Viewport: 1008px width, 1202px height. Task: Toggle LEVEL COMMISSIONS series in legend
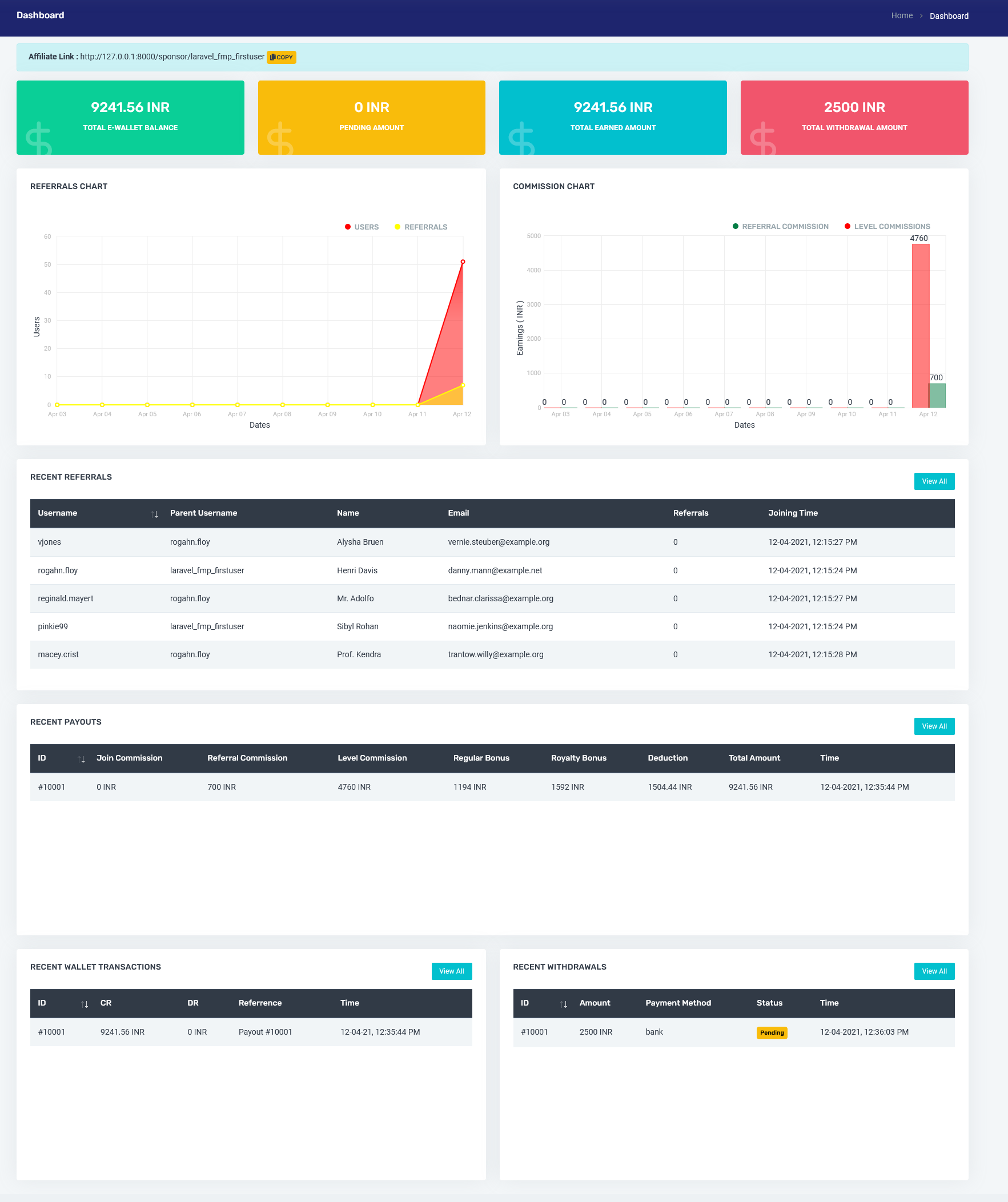pyautogui.click(x=887, y=227)
